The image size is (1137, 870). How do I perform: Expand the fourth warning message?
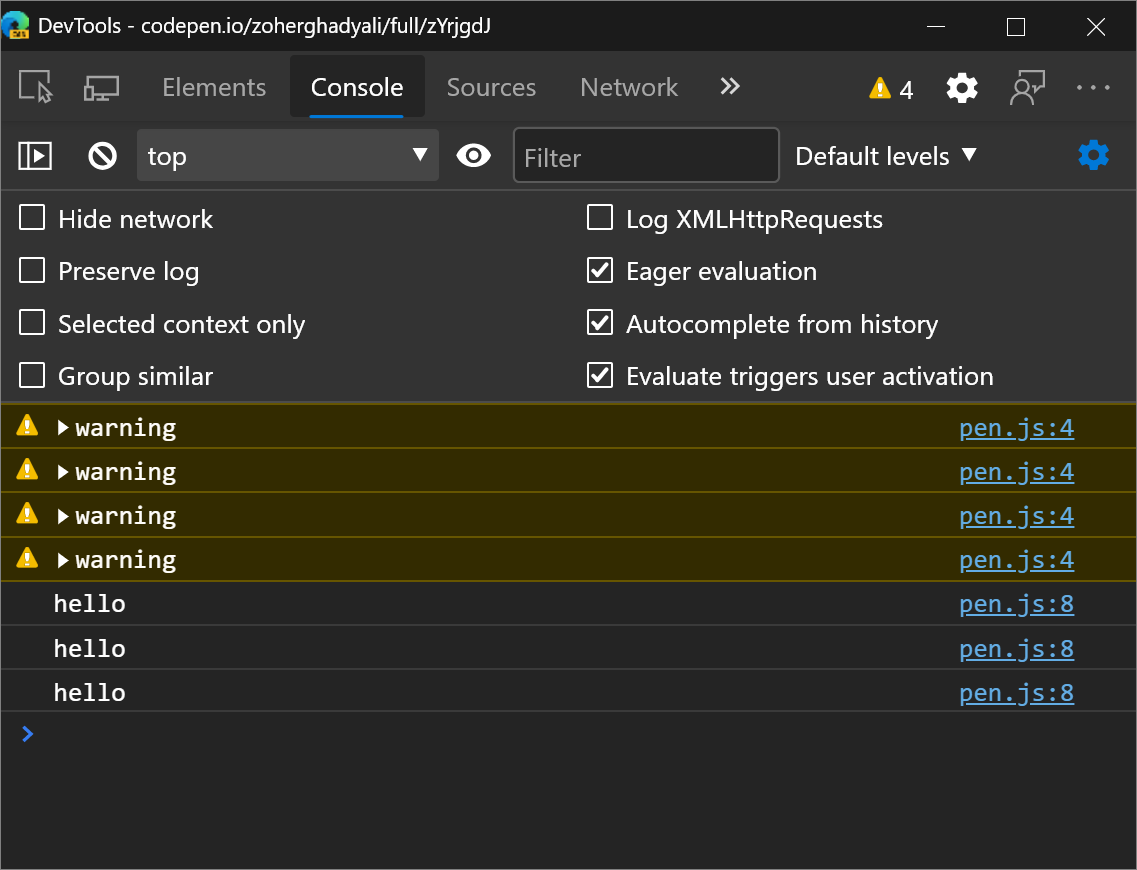[x=63, y=560]
